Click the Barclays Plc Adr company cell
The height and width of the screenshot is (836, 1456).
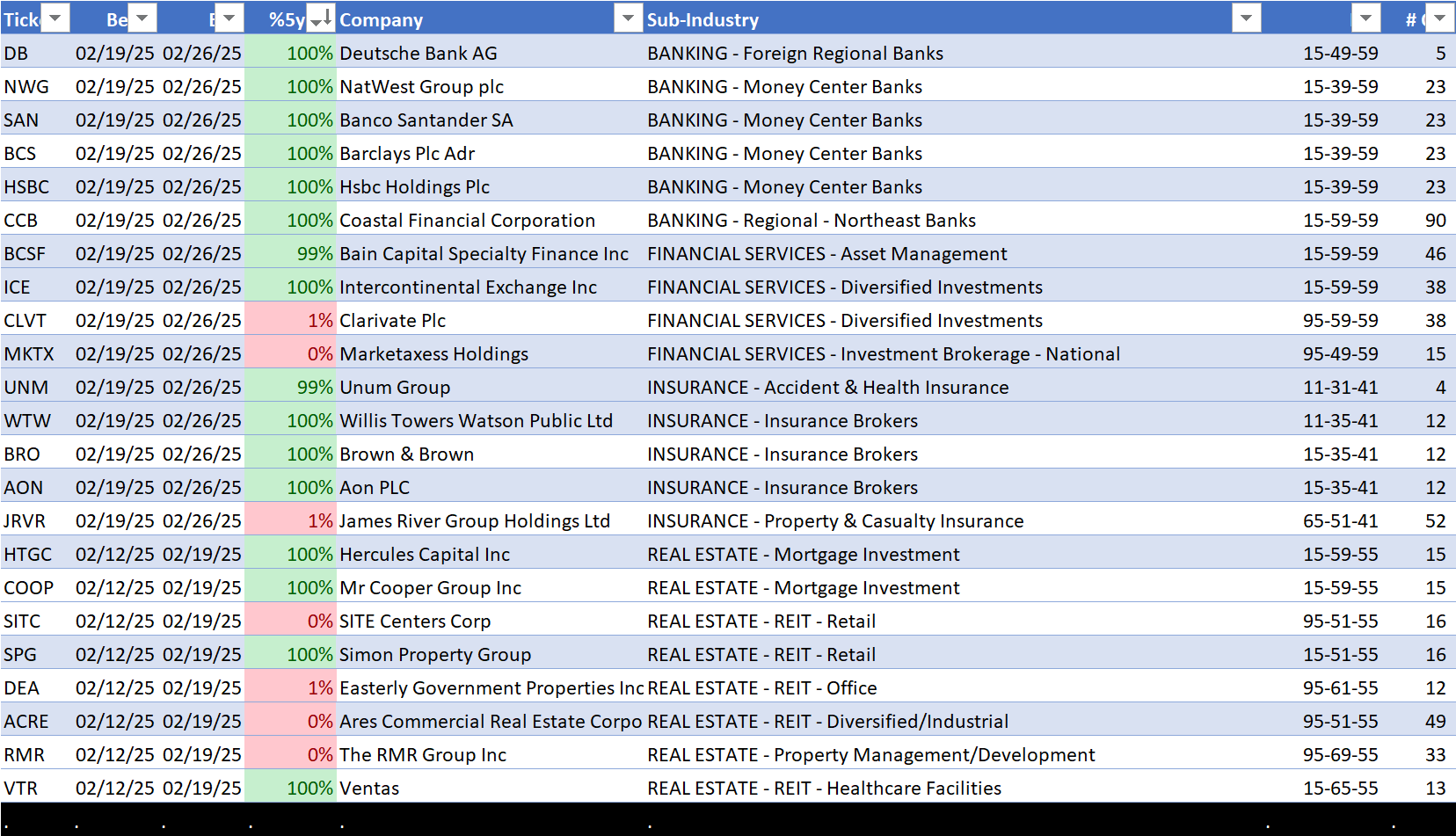click(491, 153)
